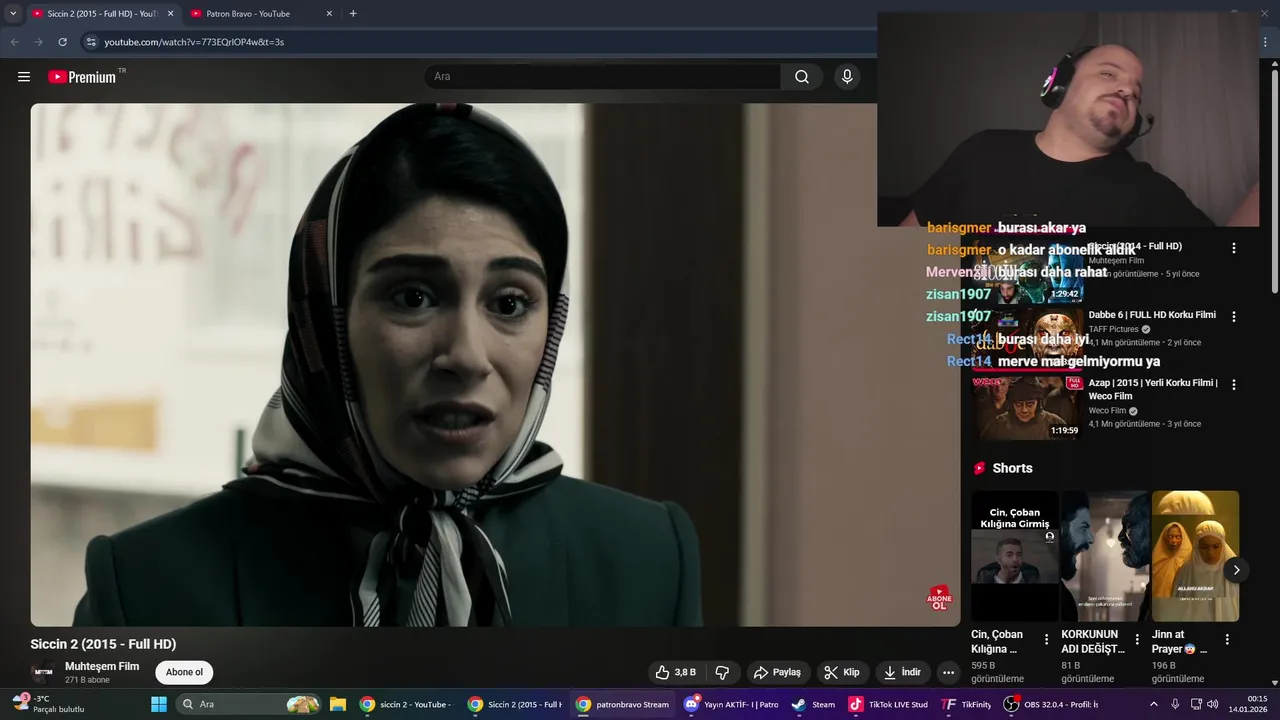Viewport: 1280px width, 720px height.
Task: Click the system tray microphone icon
Action: click(1175, 704)
